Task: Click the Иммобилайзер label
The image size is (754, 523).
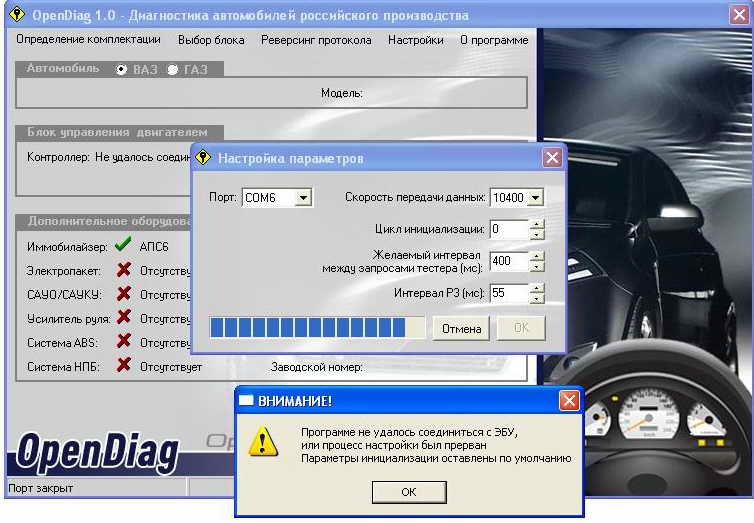Action: coord(67,247)
